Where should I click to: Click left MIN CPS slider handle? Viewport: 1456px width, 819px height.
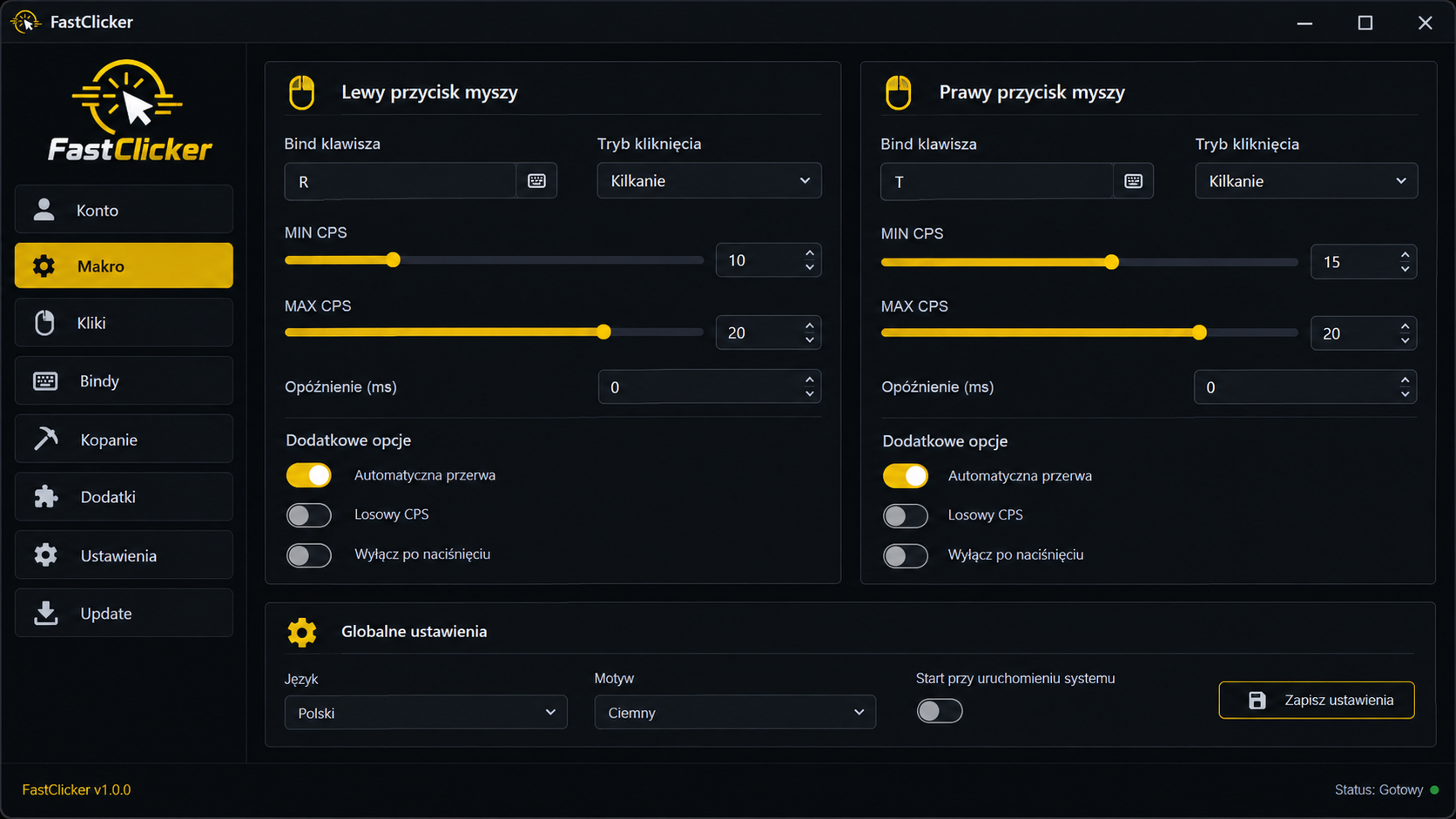click(394, 259)
